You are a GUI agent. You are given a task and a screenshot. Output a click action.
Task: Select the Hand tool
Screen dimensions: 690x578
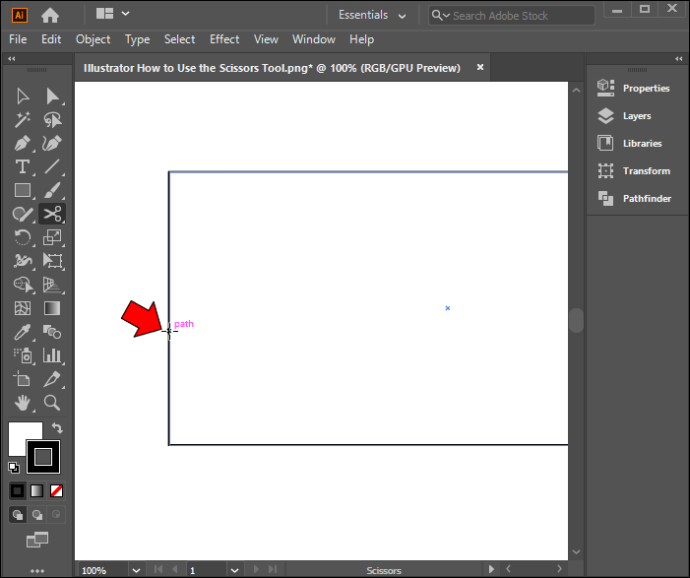(22, 403)
